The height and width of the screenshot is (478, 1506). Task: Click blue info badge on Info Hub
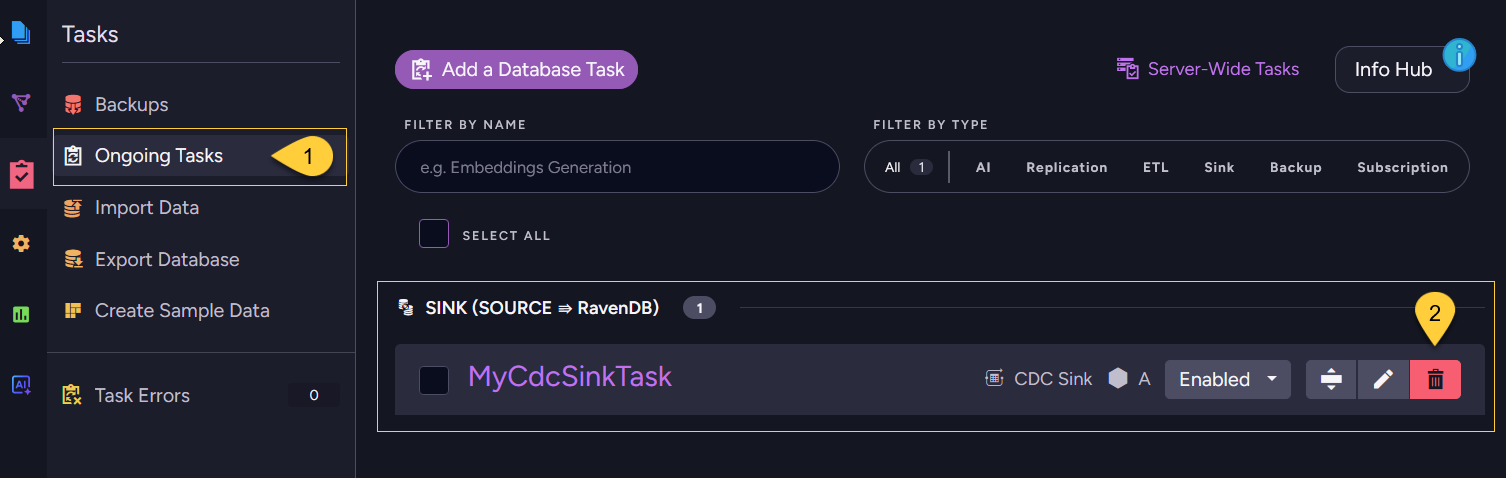[x=1460, y=55]
